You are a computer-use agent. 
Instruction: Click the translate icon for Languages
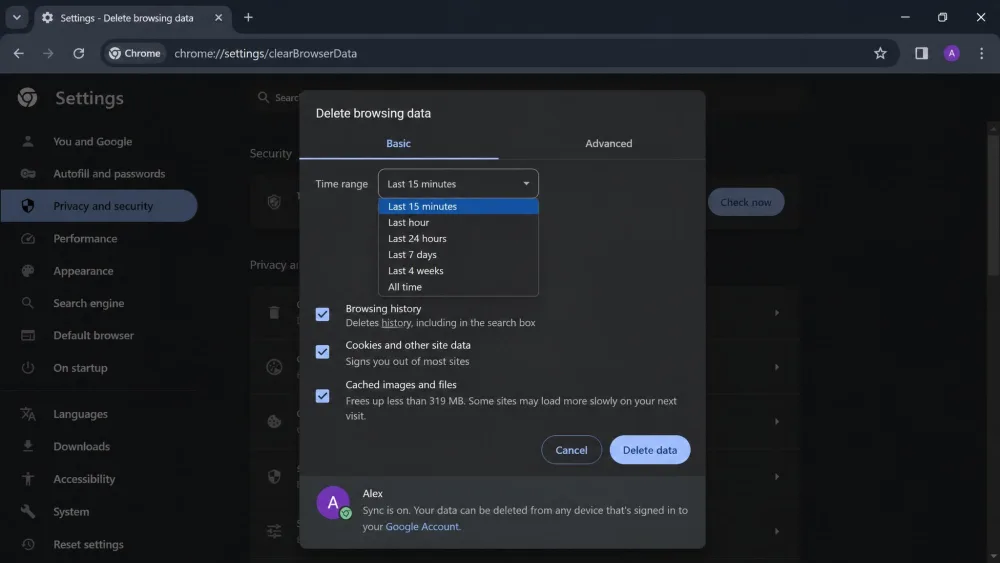point(27,414)
